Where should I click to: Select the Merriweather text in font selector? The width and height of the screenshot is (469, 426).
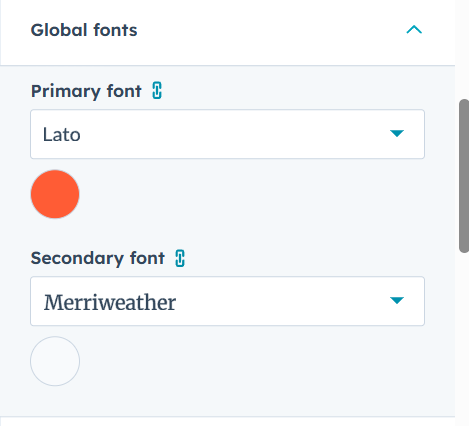point(110,302)
